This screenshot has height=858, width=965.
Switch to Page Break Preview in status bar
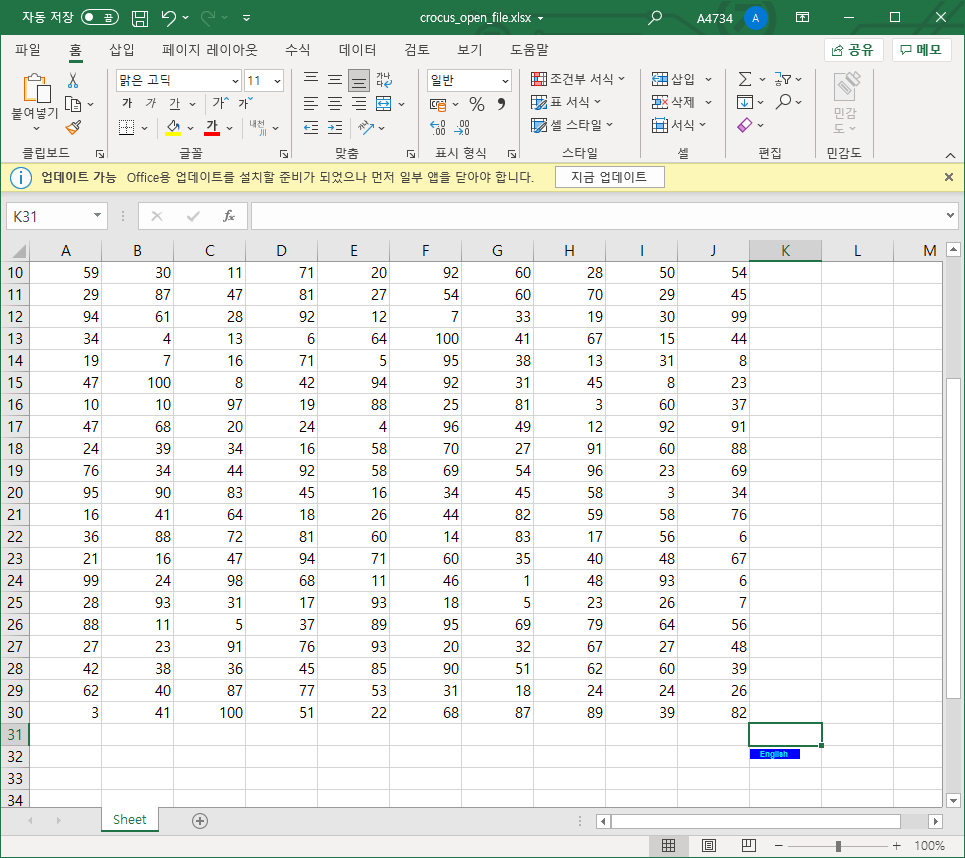pyautogui.click(x=748, y=846)
